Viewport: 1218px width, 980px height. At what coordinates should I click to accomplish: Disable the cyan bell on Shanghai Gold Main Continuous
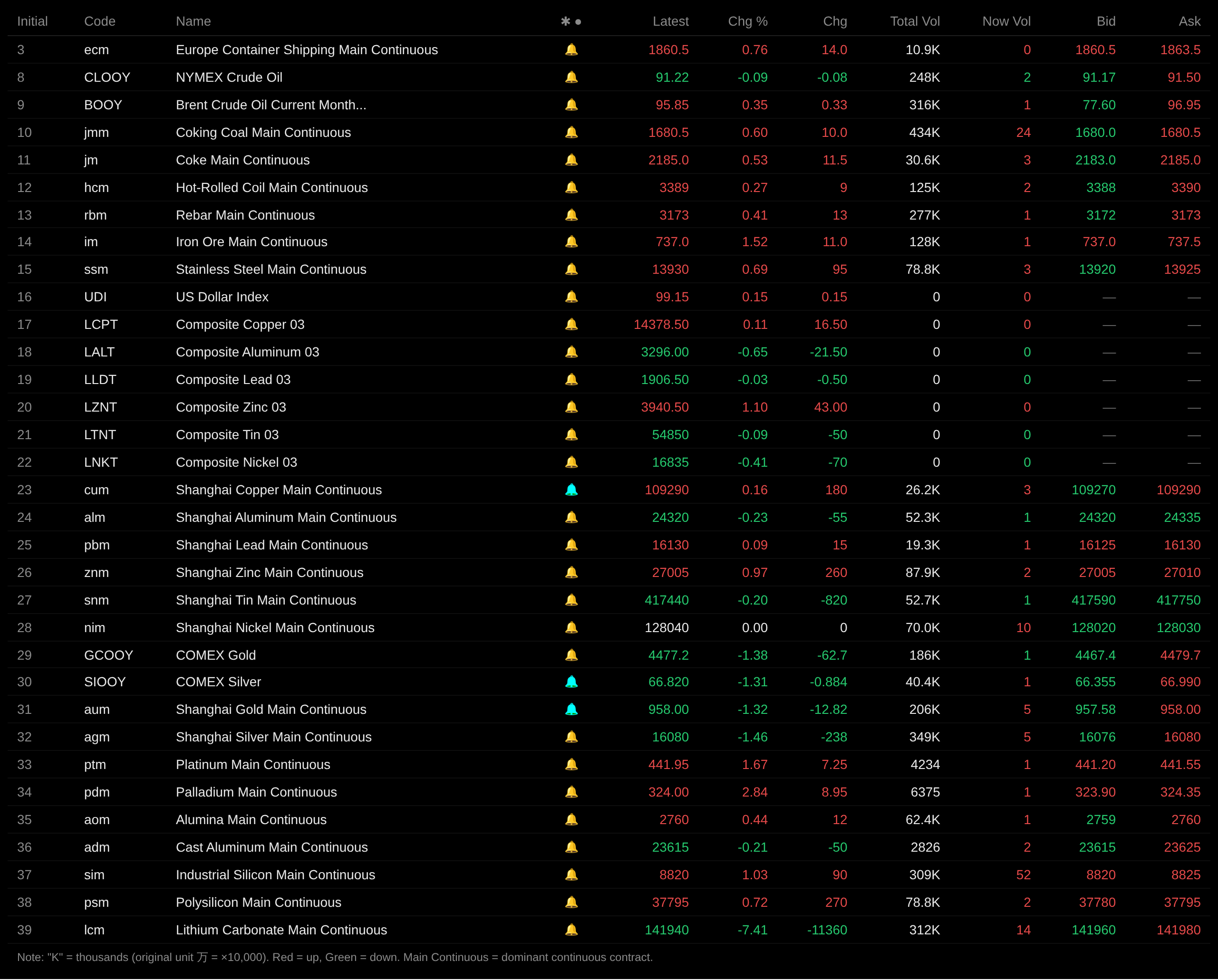point(571,710)
